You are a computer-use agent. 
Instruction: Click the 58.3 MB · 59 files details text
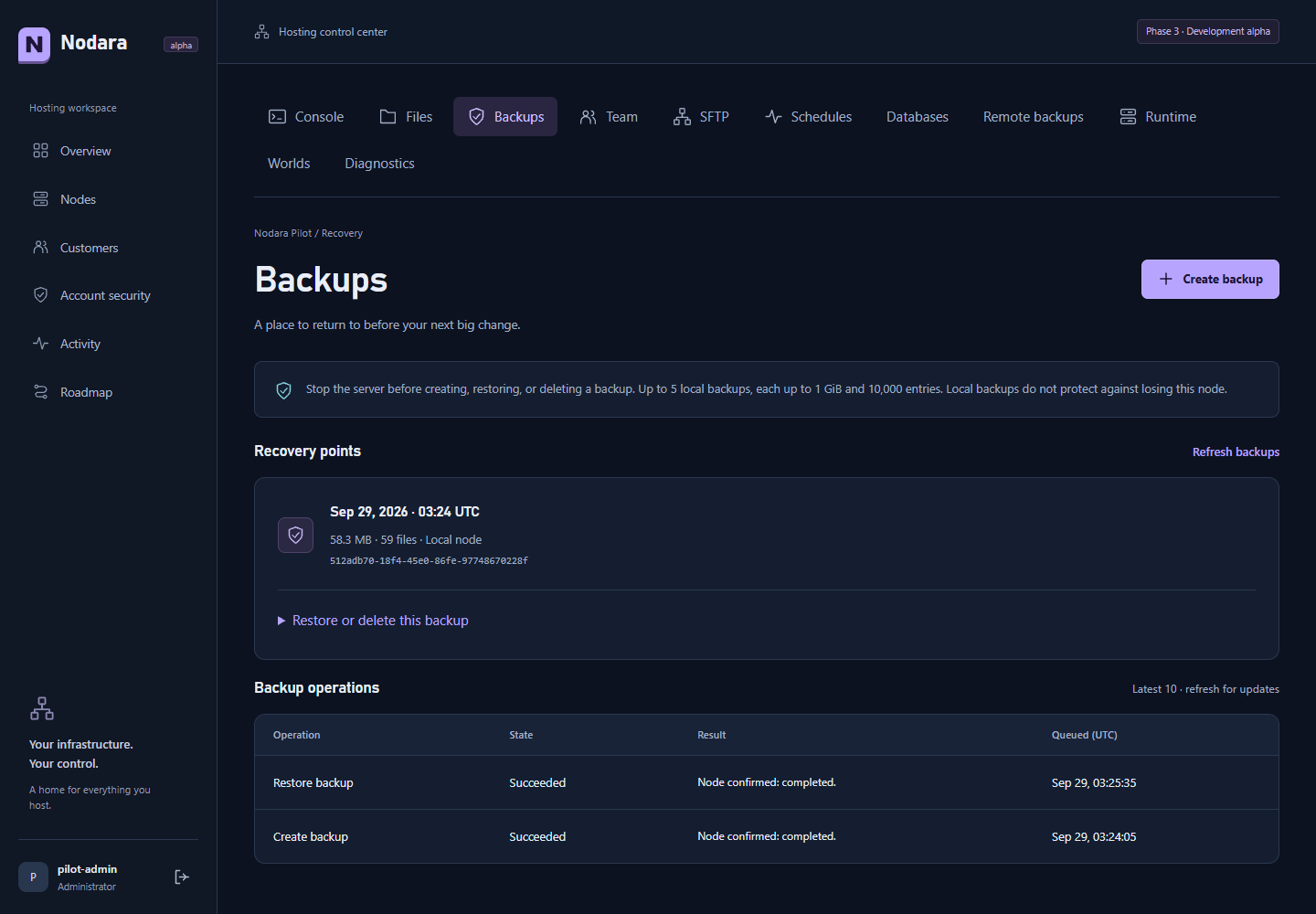pos(406,540)
